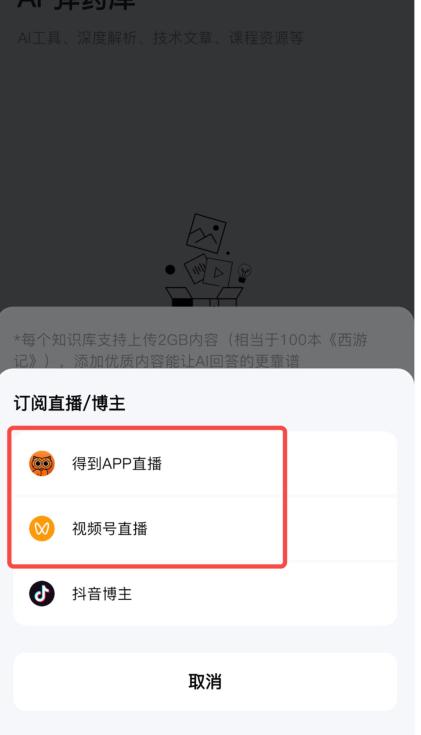Tap the orange owl 得到 app icon

[42, 464]
